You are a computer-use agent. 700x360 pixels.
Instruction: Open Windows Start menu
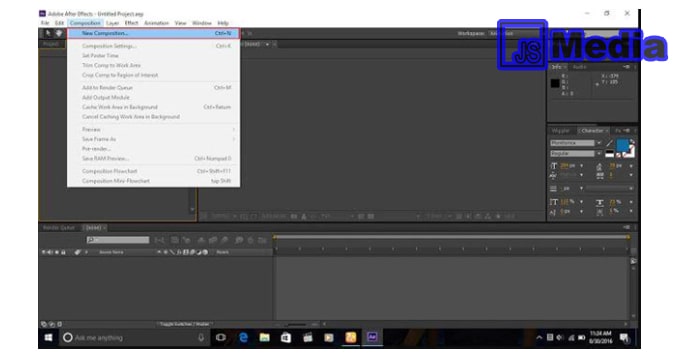(x=48, y=338)
